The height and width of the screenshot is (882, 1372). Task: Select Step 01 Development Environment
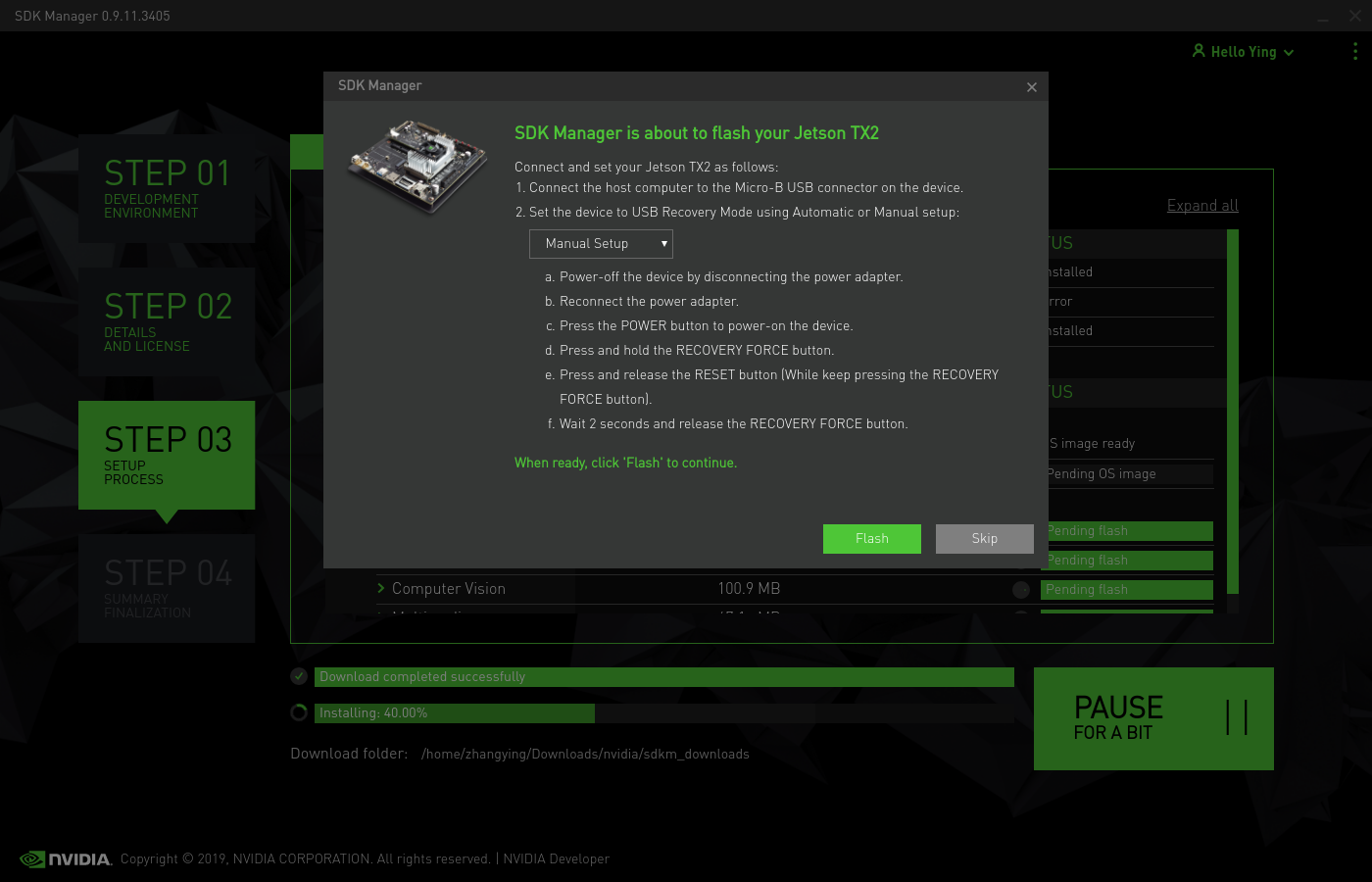point(167,188)
